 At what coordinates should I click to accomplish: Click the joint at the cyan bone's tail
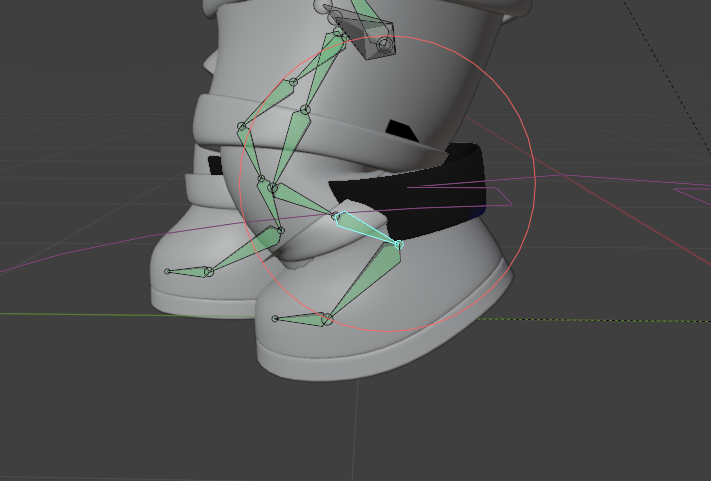(399, 245)
